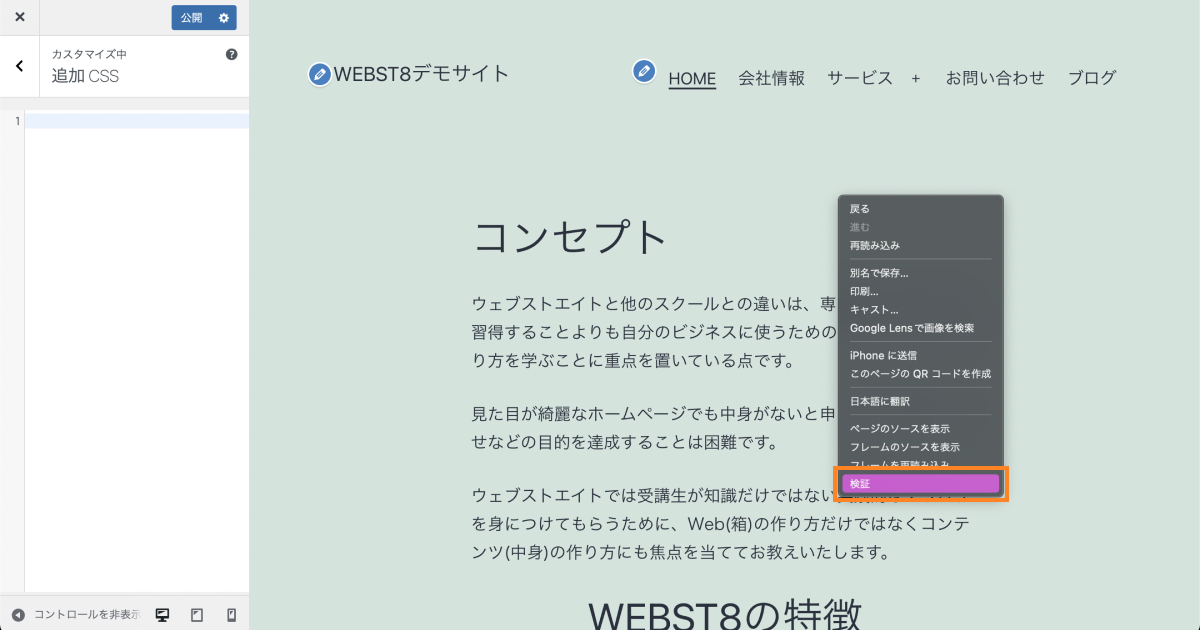The image size is (1200, 630).
Task: Switch to tablet preview mode
Action: click(x=197, y=615)
